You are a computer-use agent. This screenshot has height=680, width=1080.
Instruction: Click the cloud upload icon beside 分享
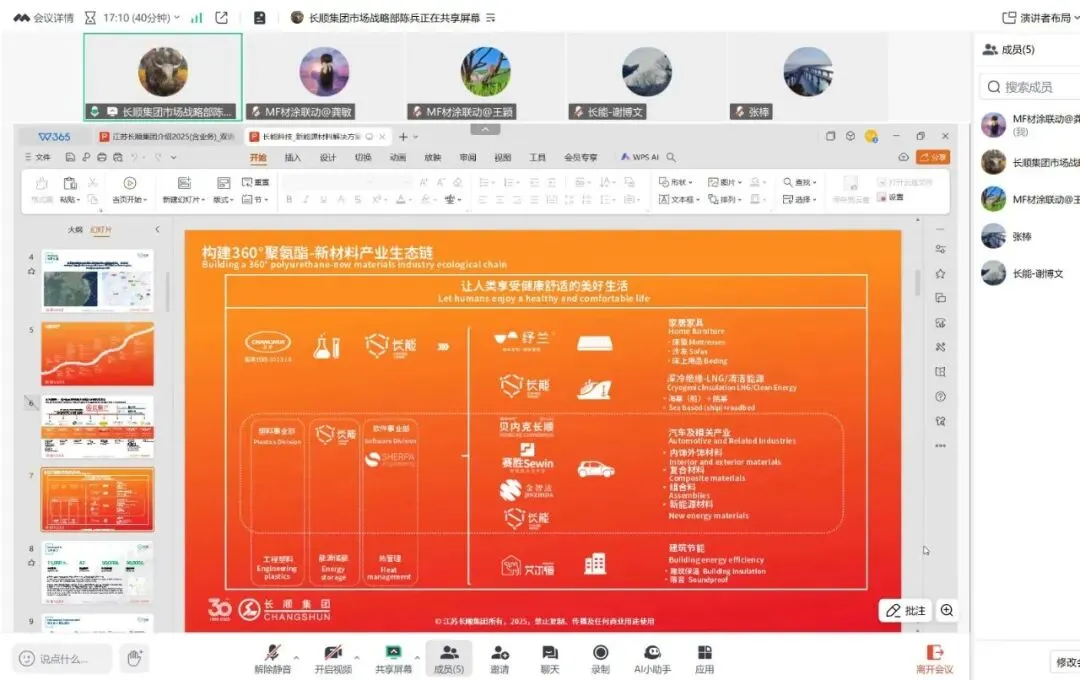(903, 158)
